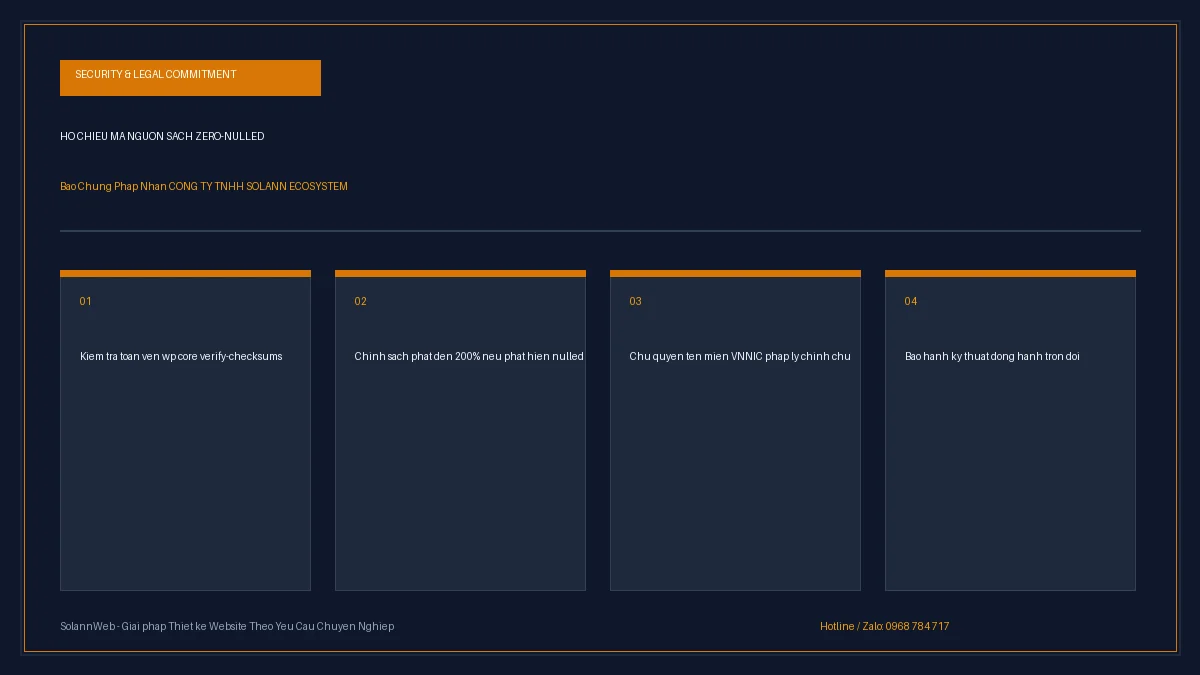Click the orange top bar of card 04
This screenshot has height=675, width=1200.
1010,273
